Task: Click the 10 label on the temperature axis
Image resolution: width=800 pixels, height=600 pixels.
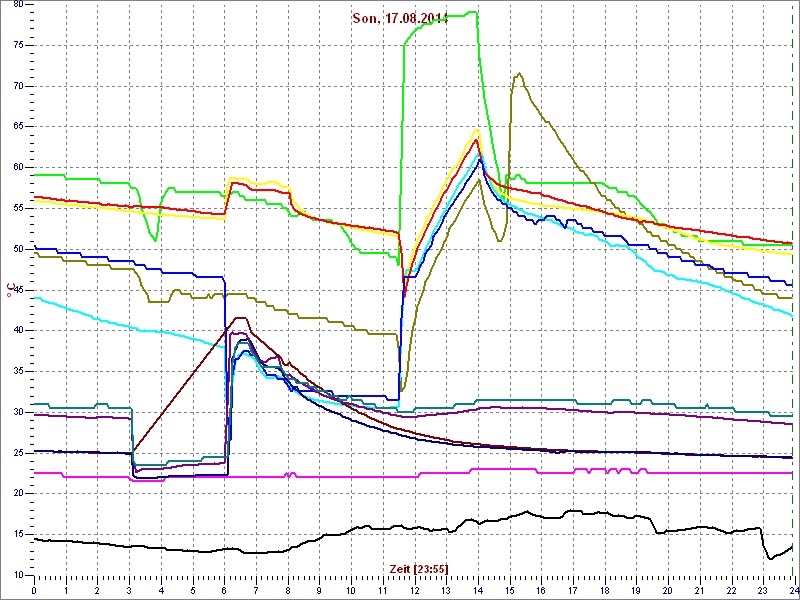Action: click(17, 575)
